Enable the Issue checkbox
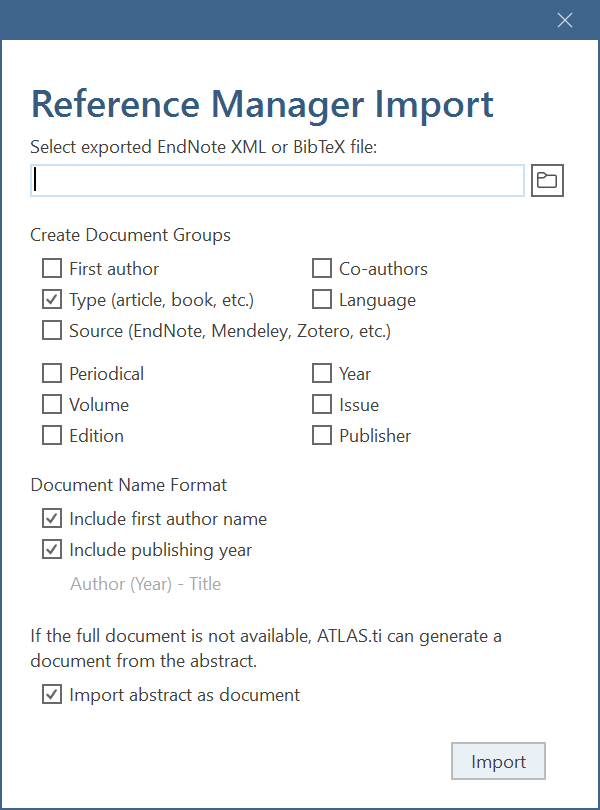 pyautogui.click(x=322, y=404)
